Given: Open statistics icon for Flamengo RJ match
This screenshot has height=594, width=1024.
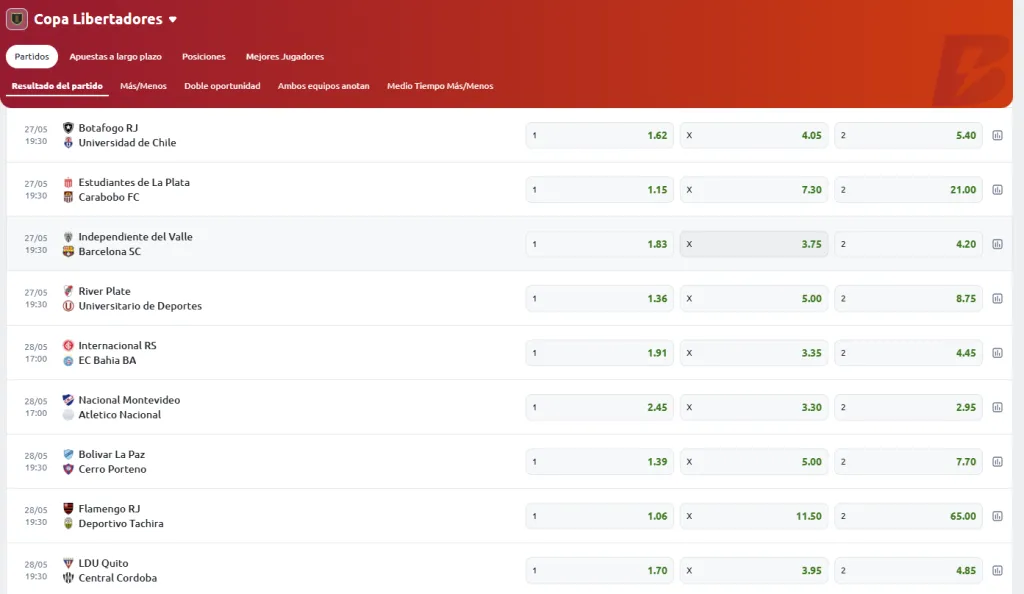Looking at the screenshot, I should [x=997, y=516].
